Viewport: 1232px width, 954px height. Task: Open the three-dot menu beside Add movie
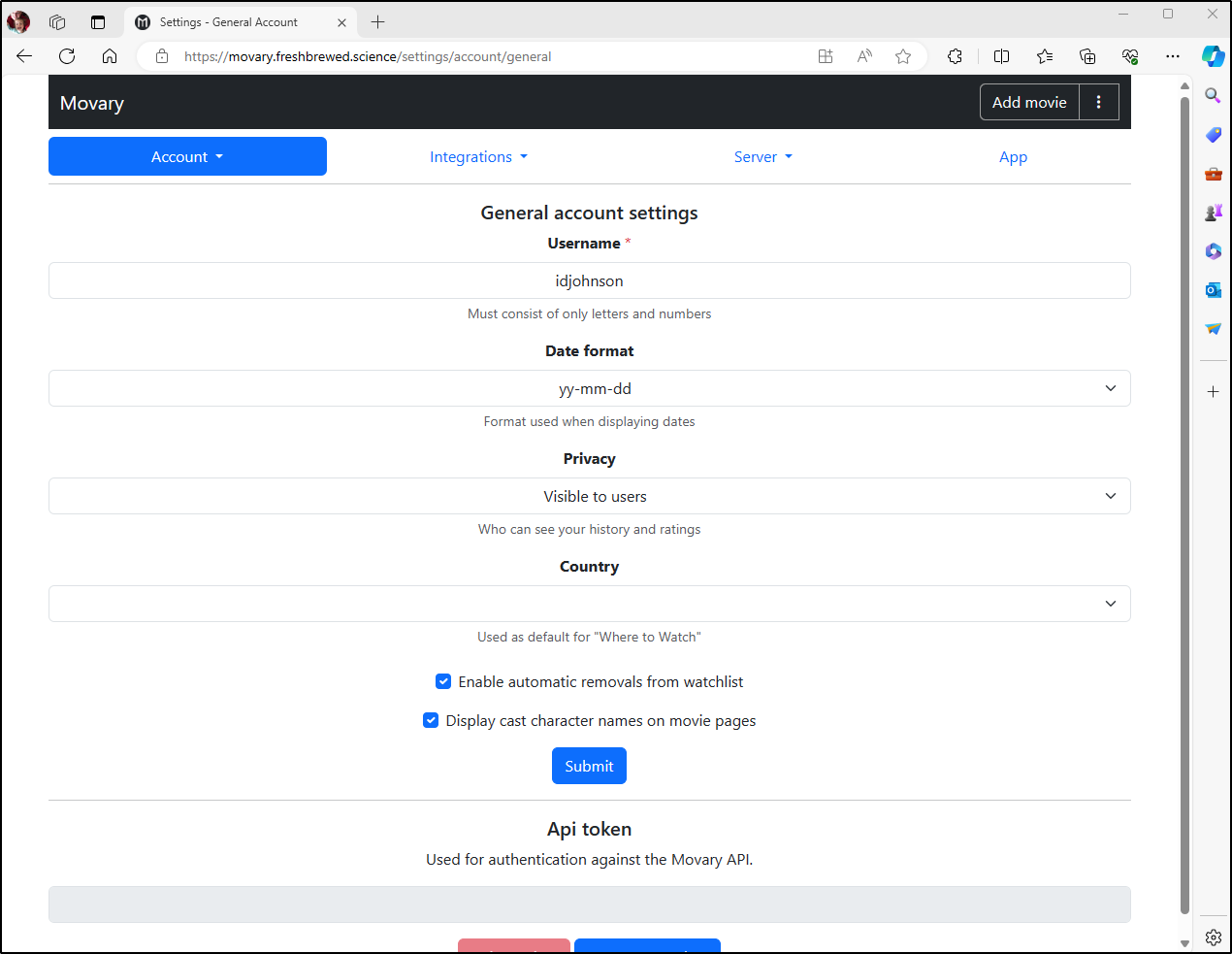(x=1099, y=102)
